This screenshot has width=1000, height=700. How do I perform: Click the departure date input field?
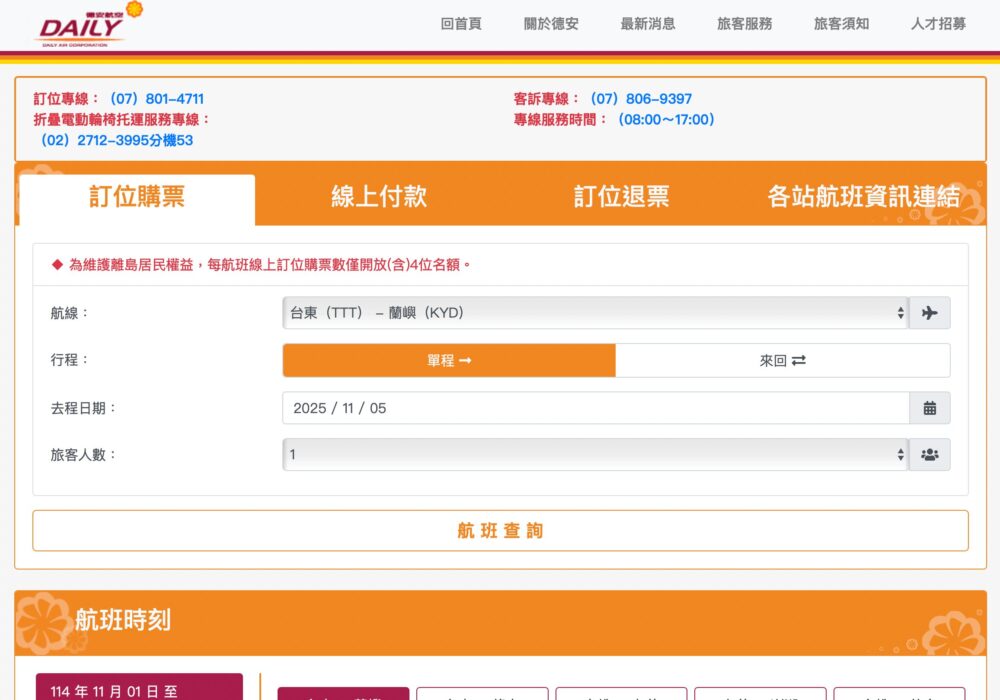tap(500, 407)
